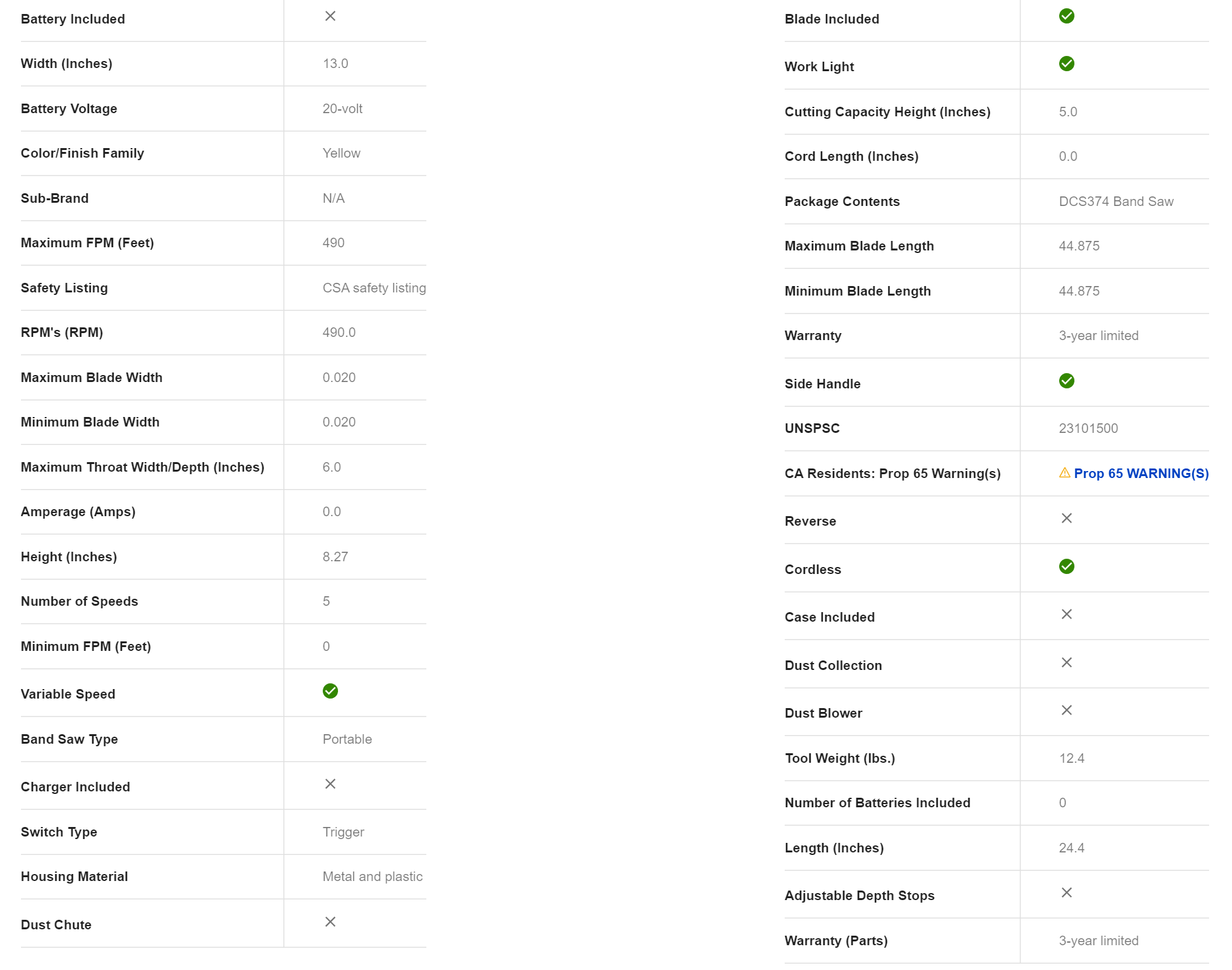The height and width of the screenshot is (970, 1232).
Task: Click the Reverse row X icon
Action: click(1066, 519)
